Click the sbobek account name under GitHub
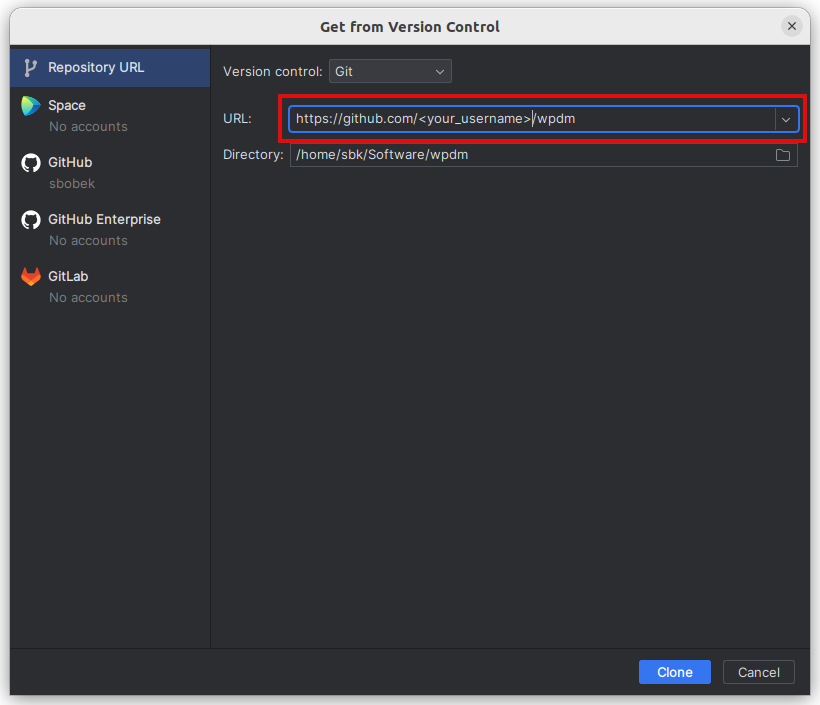This screenshot has height=705, width=820. [72, 184]
